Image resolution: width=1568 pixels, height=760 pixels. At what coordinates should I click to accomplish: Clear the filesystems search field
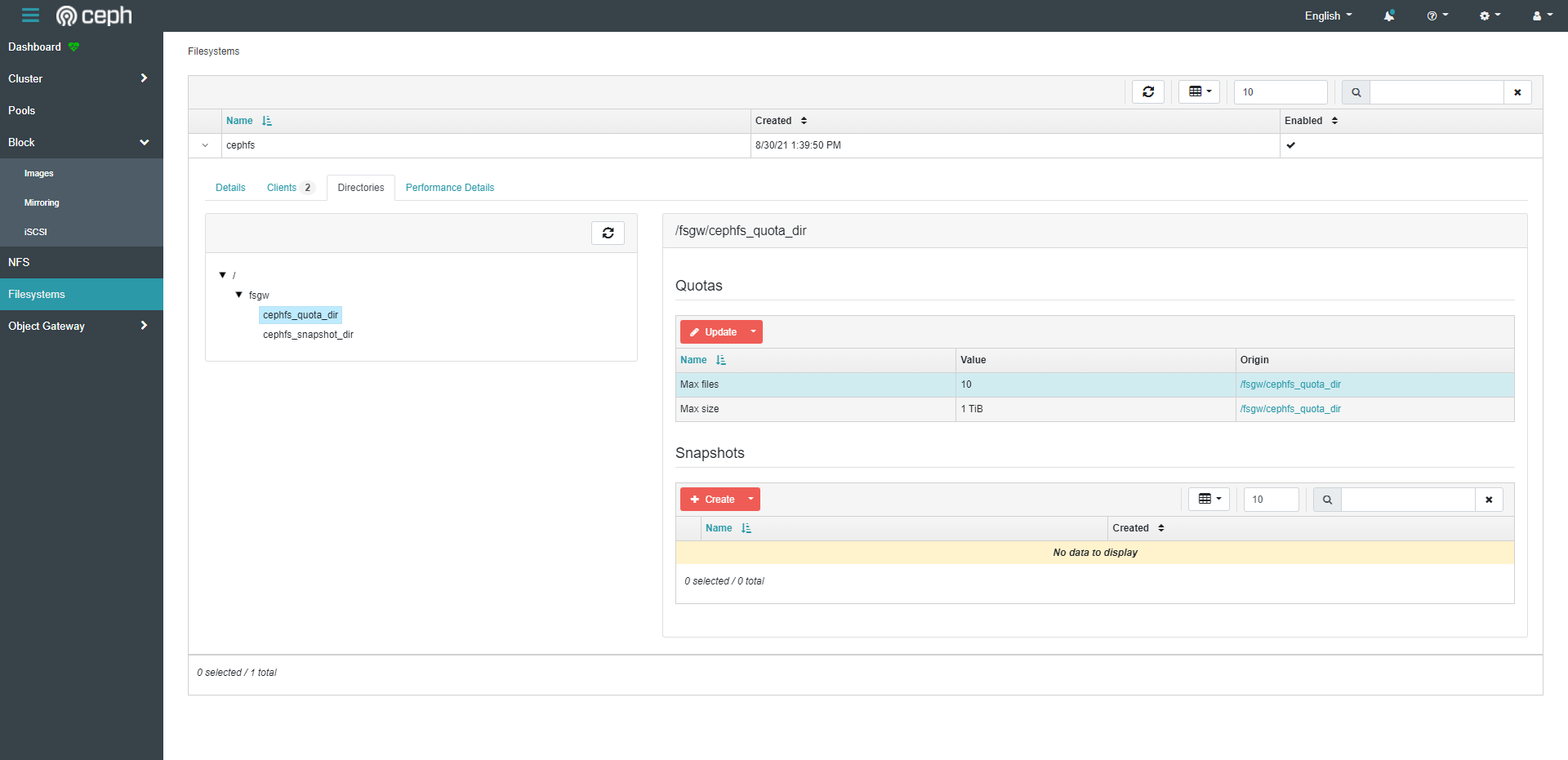pos(1517,91)
